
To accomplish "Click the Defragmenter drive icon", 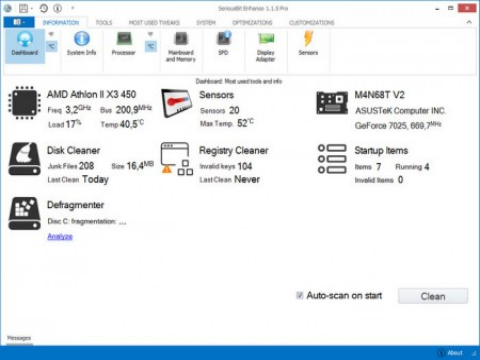I will coord(25,213).
